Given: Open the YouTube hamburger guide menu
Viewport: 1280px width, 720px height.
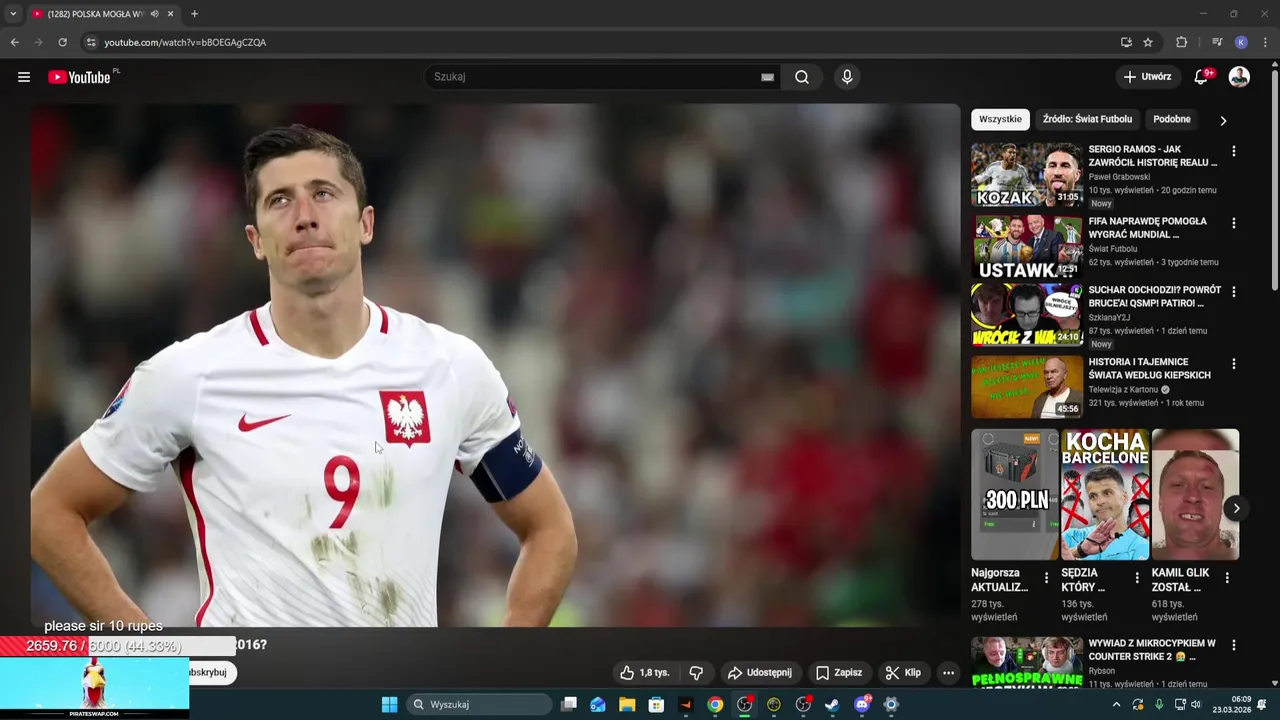Looking at the screenshot, I should pyautogui.click(x=24, y=77).
